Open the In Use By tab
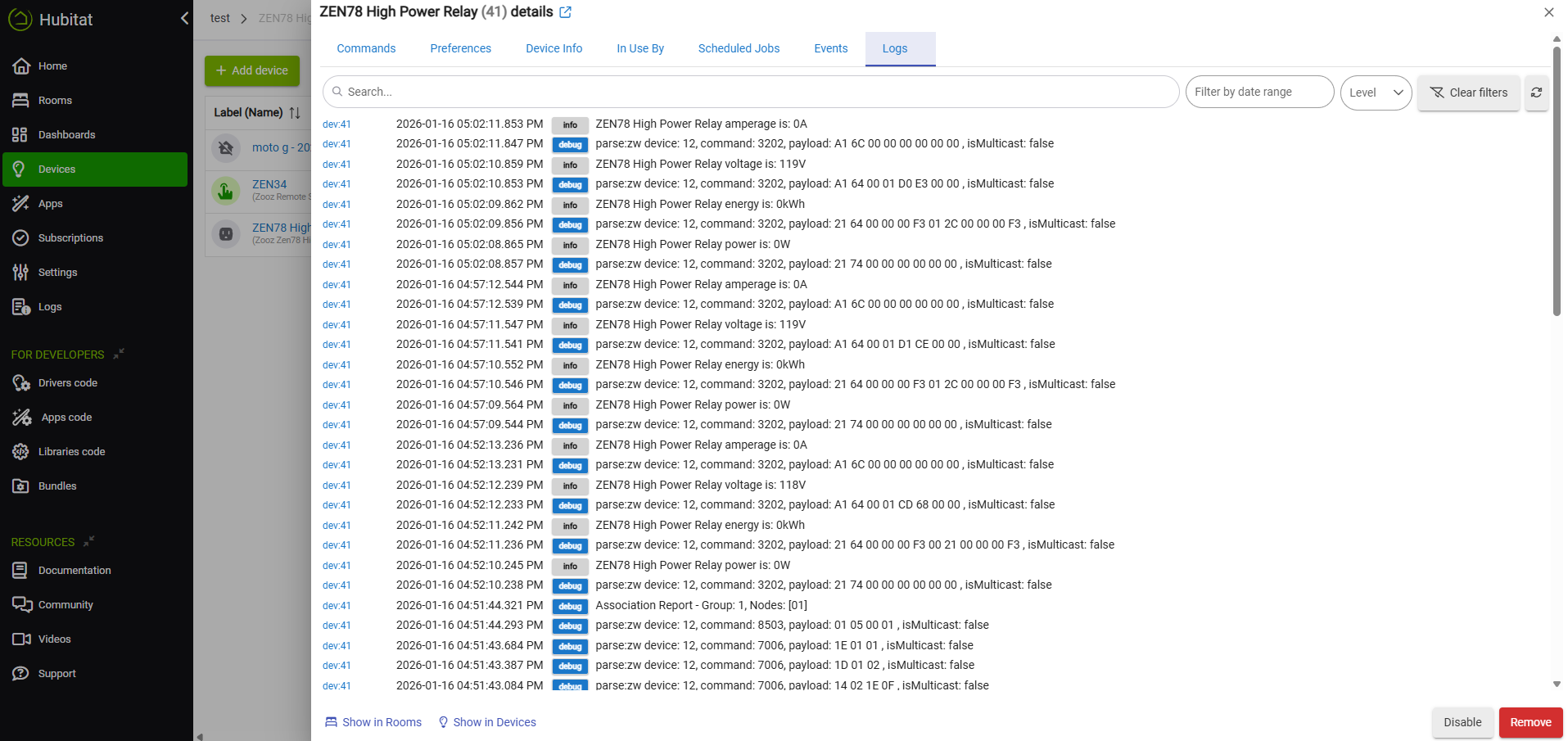1568x741 pixels. [640, 49]
